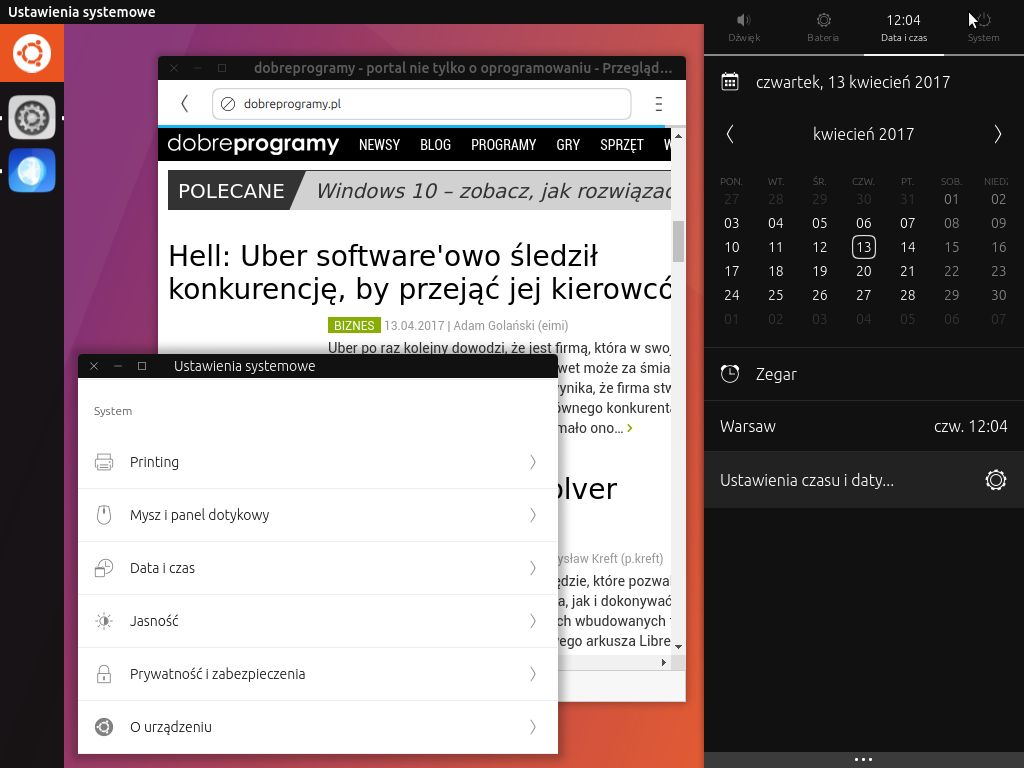Click the kwiecień 2017 month label
This screenshot has width=1024, height=768.
tap(863, 134)
